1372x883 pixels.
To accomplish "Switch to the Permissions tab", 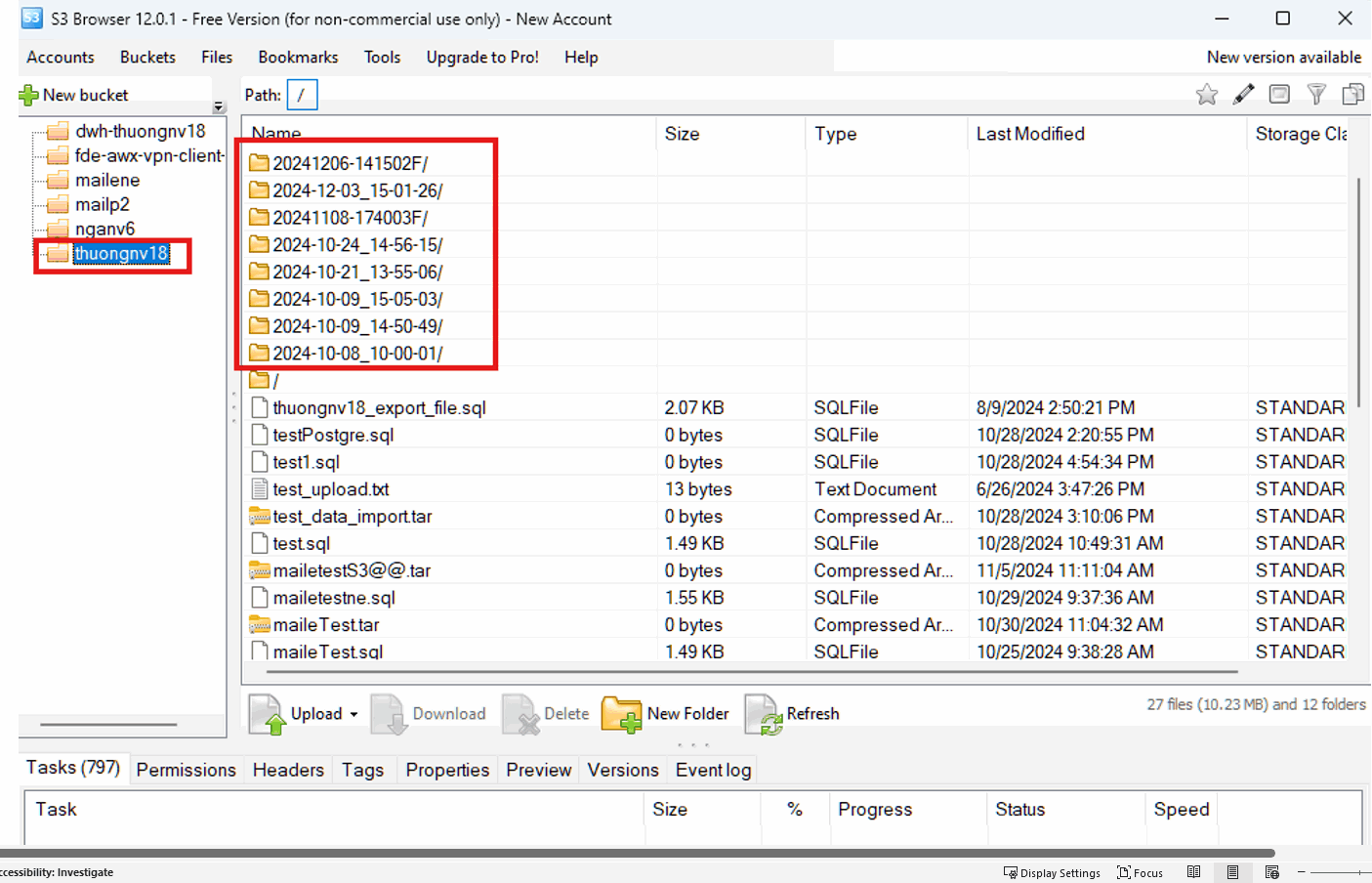I will 186,770.
